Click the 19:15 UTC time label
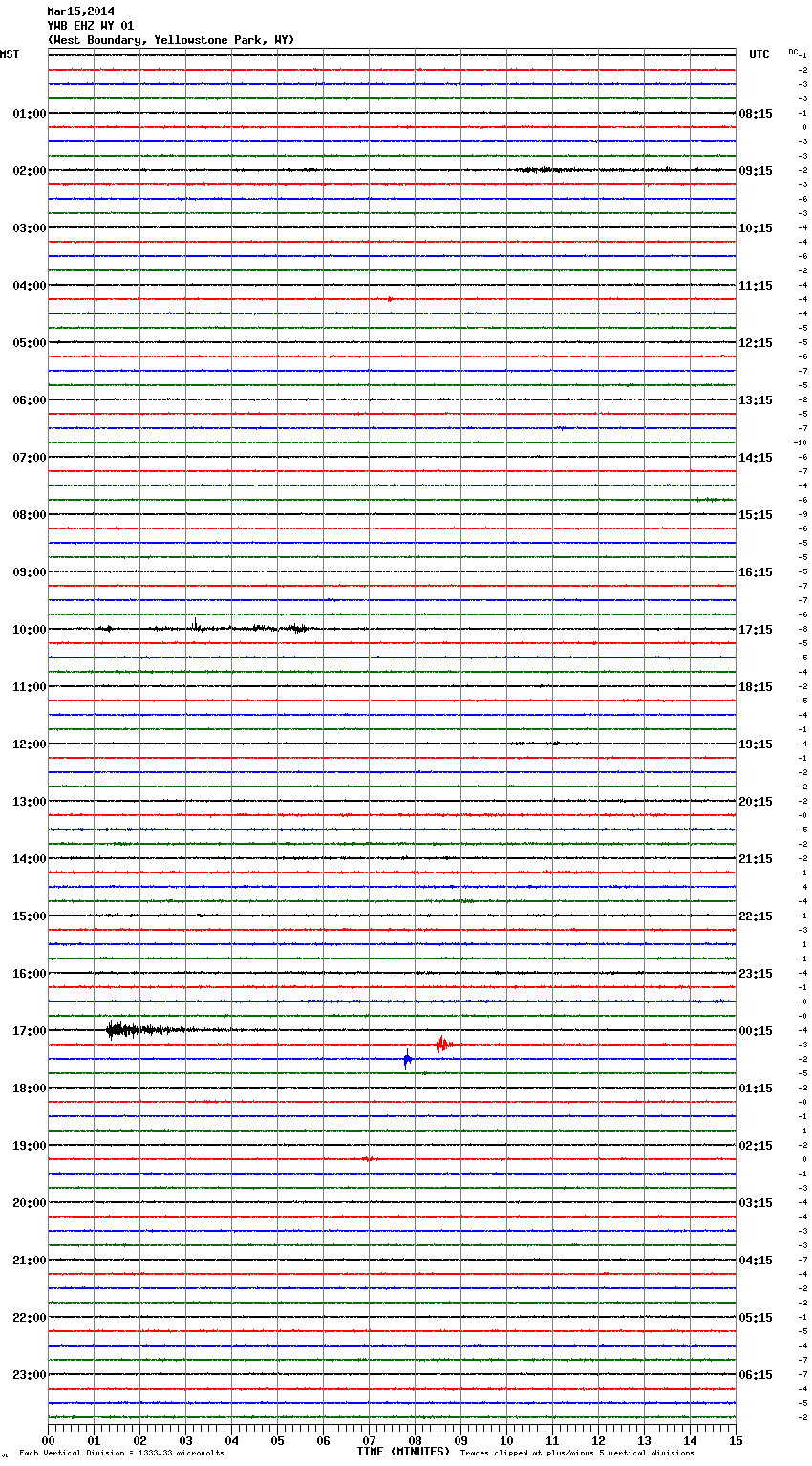Viewport: 812px width, 1466px height. (x=756, y=744)
